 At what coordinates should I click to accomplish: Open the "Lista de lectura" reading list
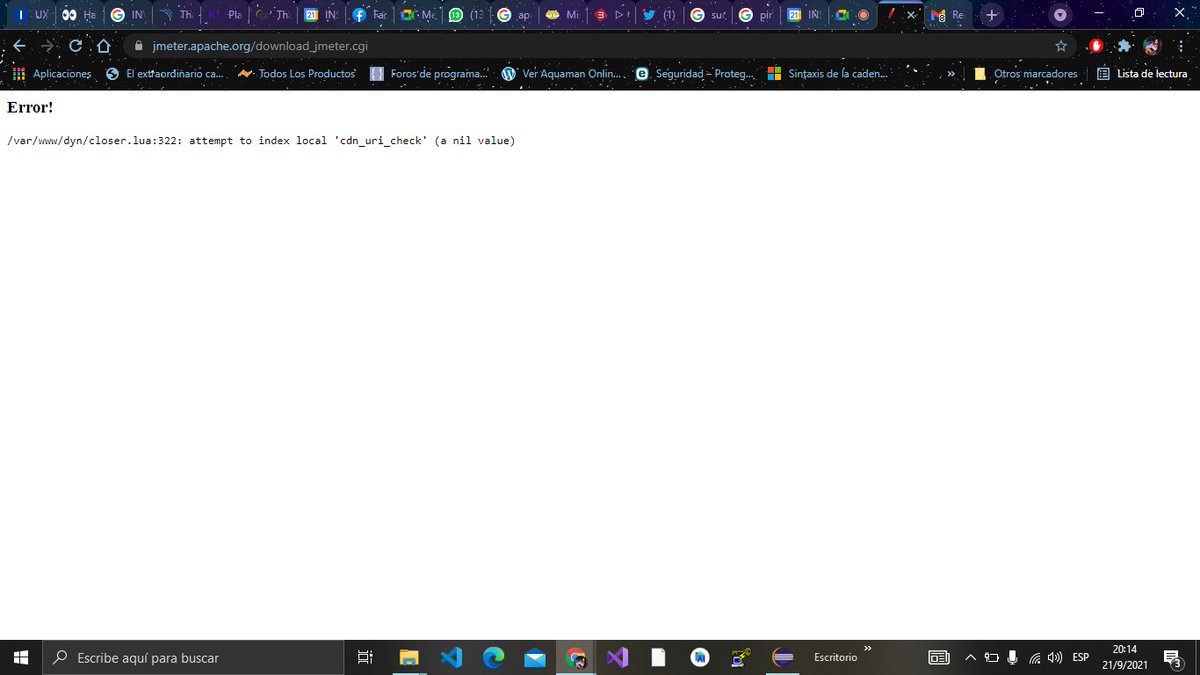click(x=1142, y=74)
